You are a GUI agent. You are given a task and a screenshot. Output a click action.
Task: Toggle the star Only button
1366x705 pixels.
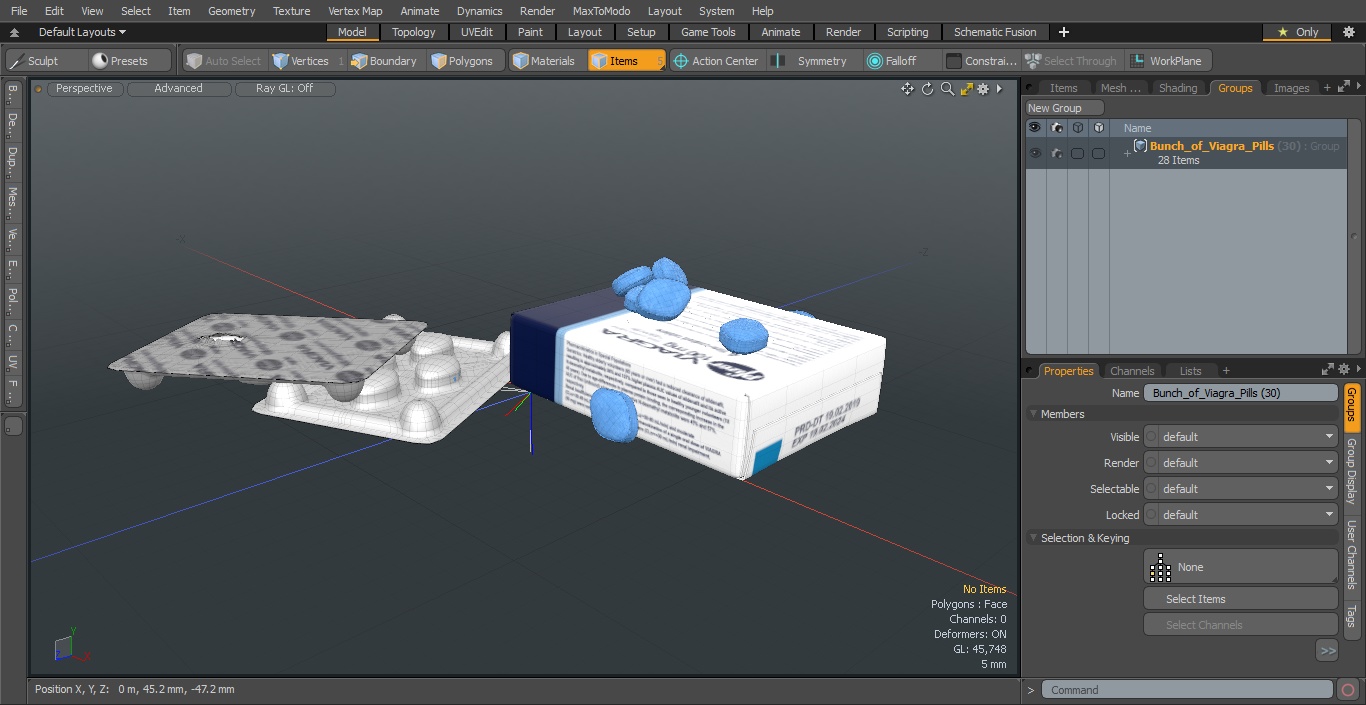pyautogui.click(x=1297, y=32)
